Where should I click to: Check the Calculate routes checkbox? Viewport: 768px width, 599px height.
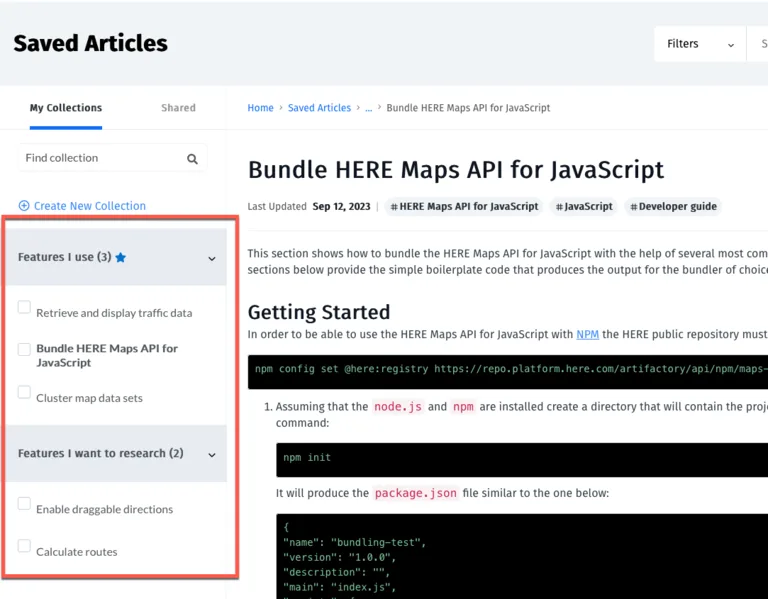[x=24, y=546]
